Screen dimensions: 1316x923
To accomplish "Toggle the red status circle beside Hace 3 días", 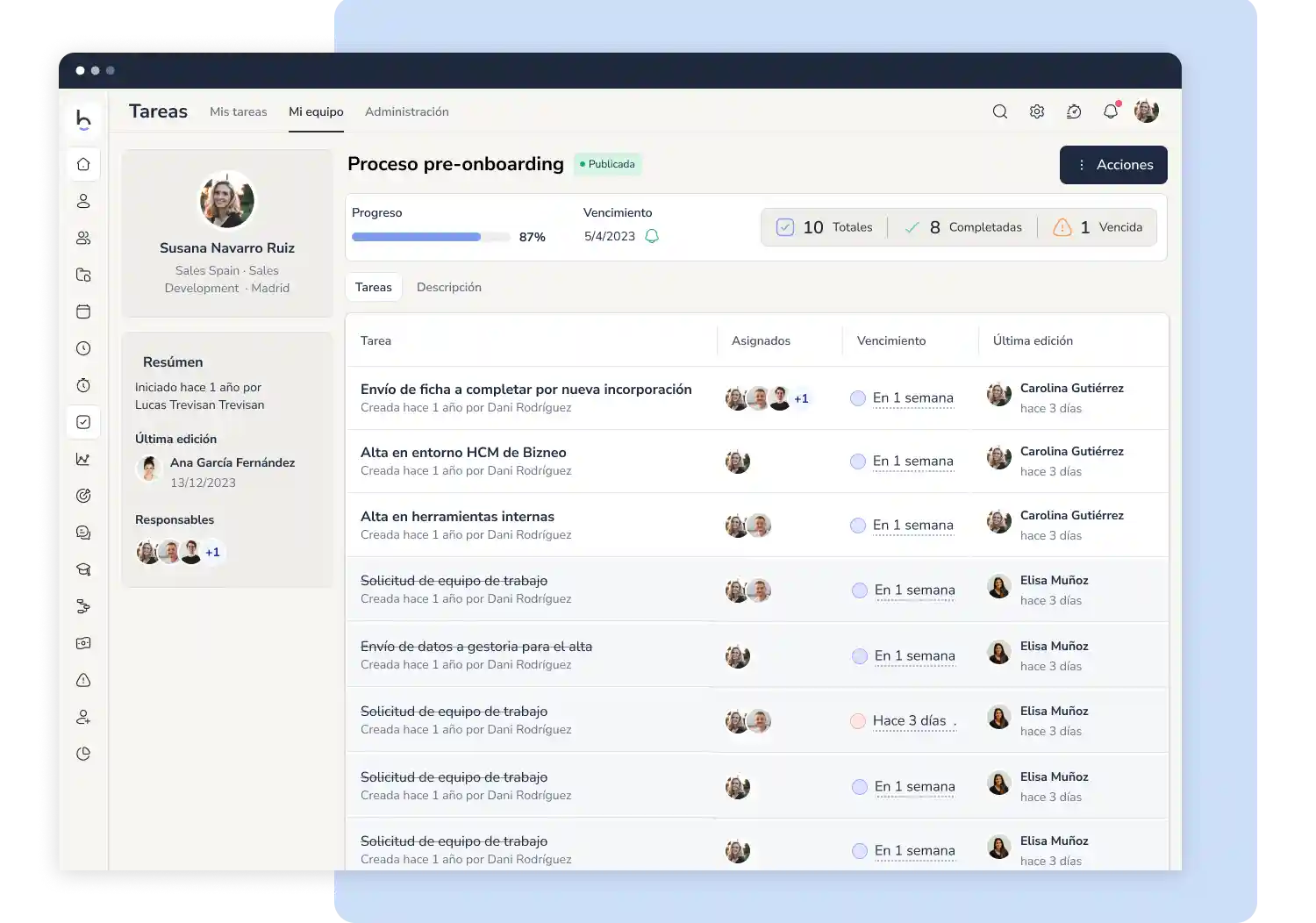I will click(x=858, y=721).
